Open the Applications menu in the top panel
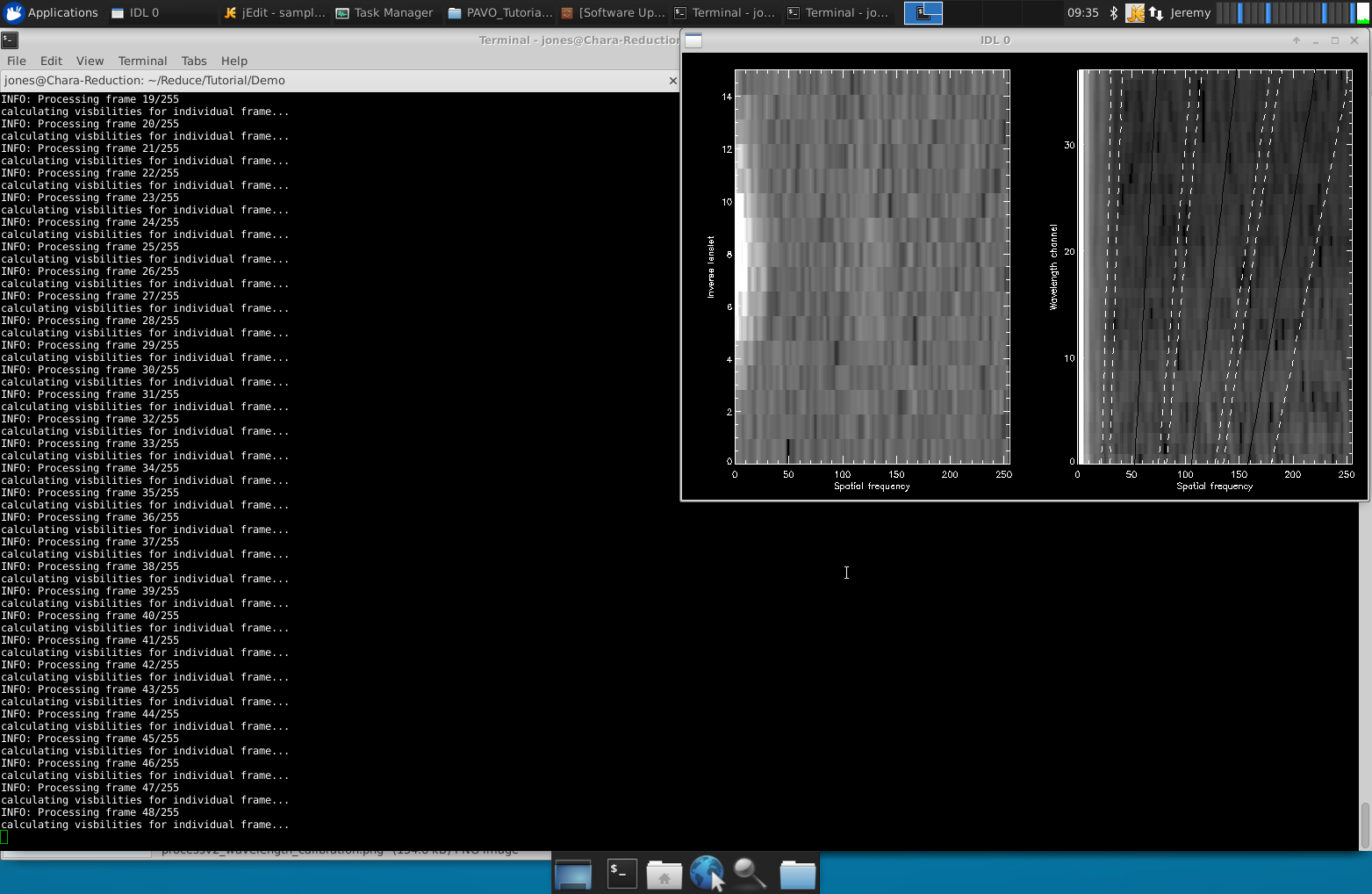The image size is (1372, 894). click(x=51, y=12)
